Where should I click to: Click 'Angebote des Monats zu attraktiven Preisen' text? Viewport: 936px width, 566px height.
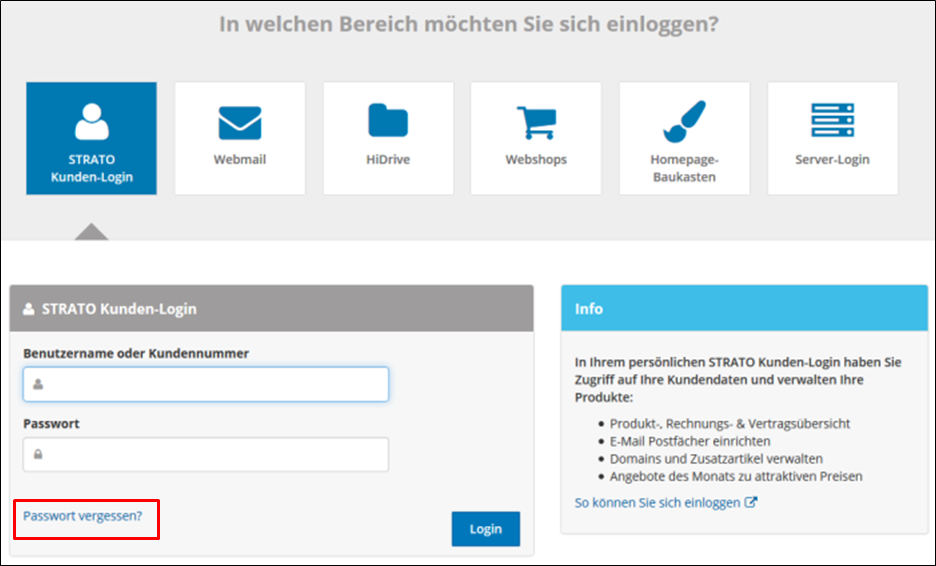736,476
